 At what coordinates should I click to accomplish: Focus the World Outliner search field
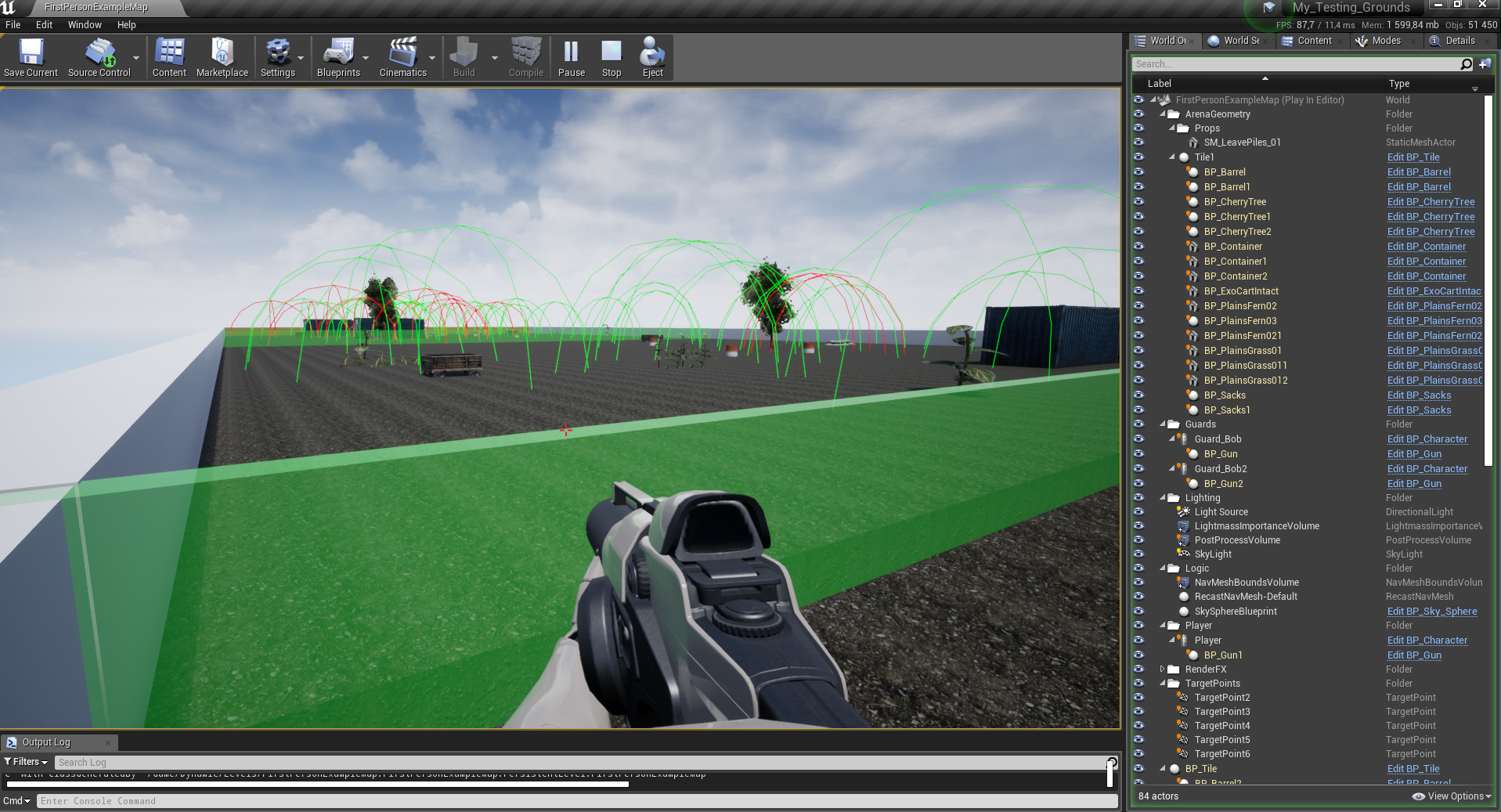click(1296, 64)
